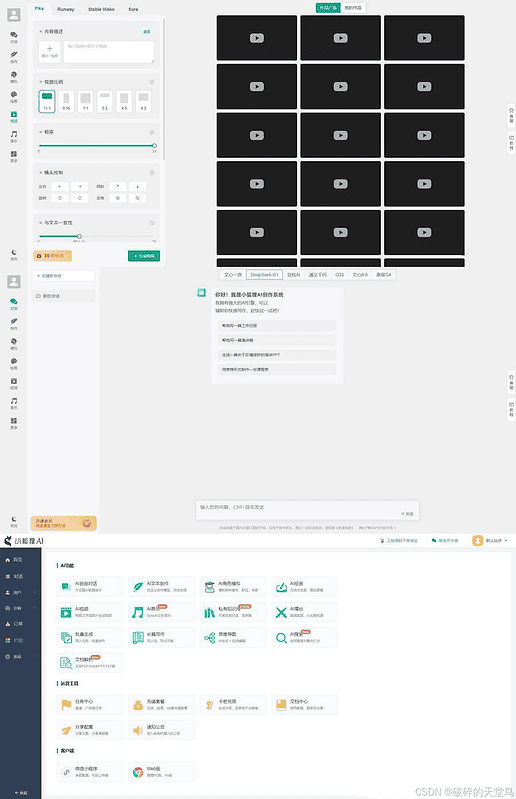The height and width of the screenshot is (799, 516).
Task: Open the chat icon in the video page sidebar
Action: tap(14, 36)
